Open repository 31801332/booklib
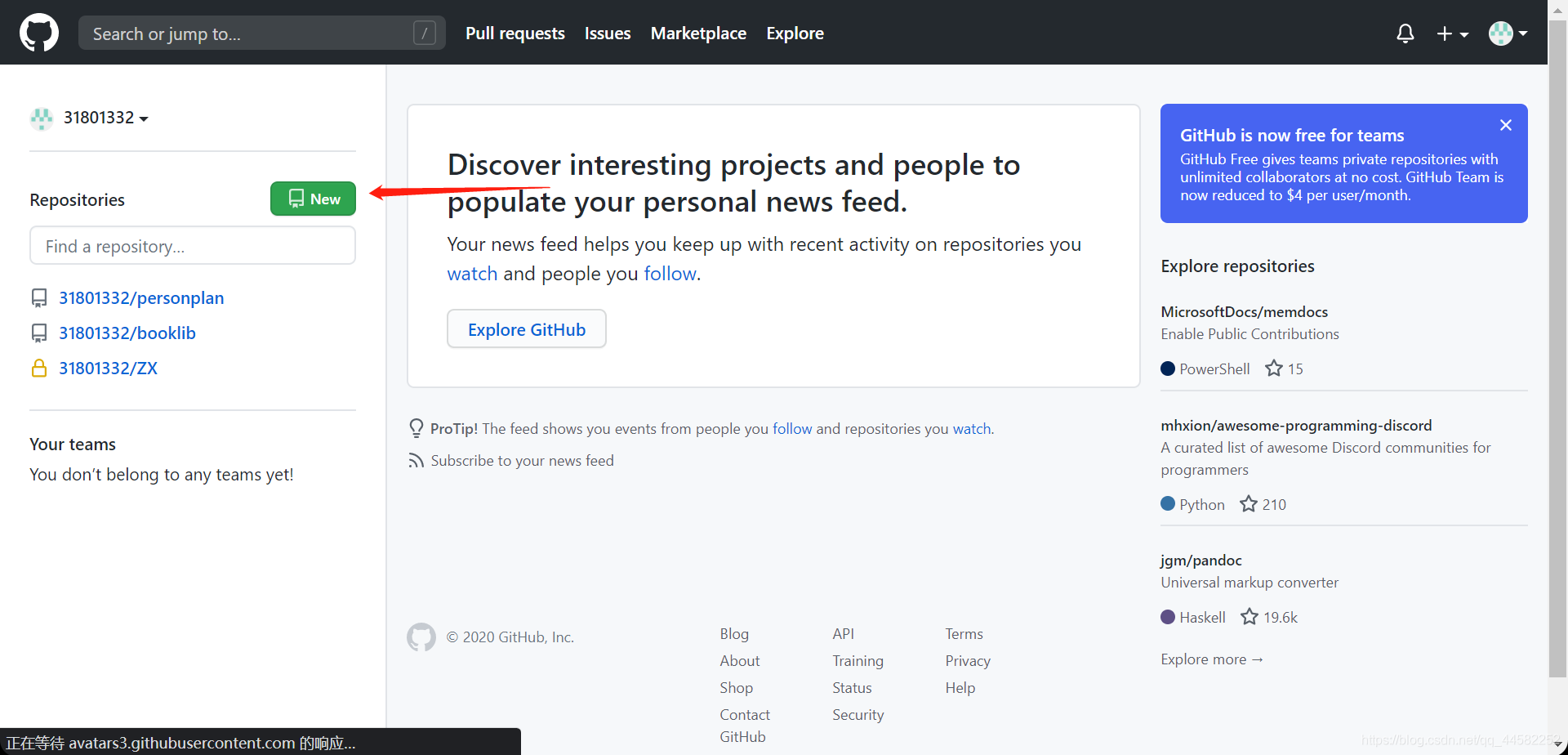Screen dimensions: 1568x755 (x=127, y=333)
